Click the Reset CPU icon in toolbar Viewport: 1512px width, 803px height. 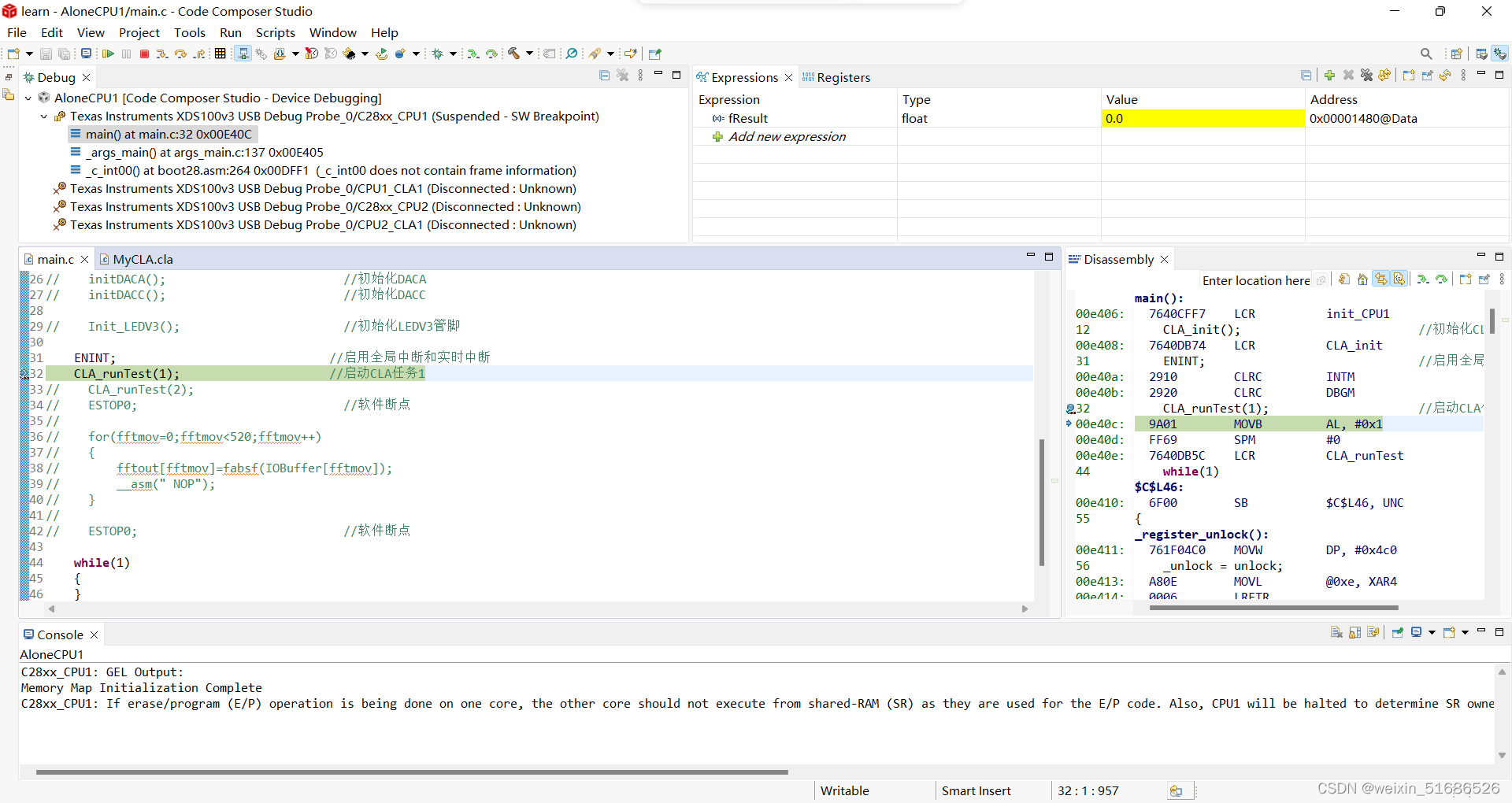pyautogui.click(x=348, y=54)
